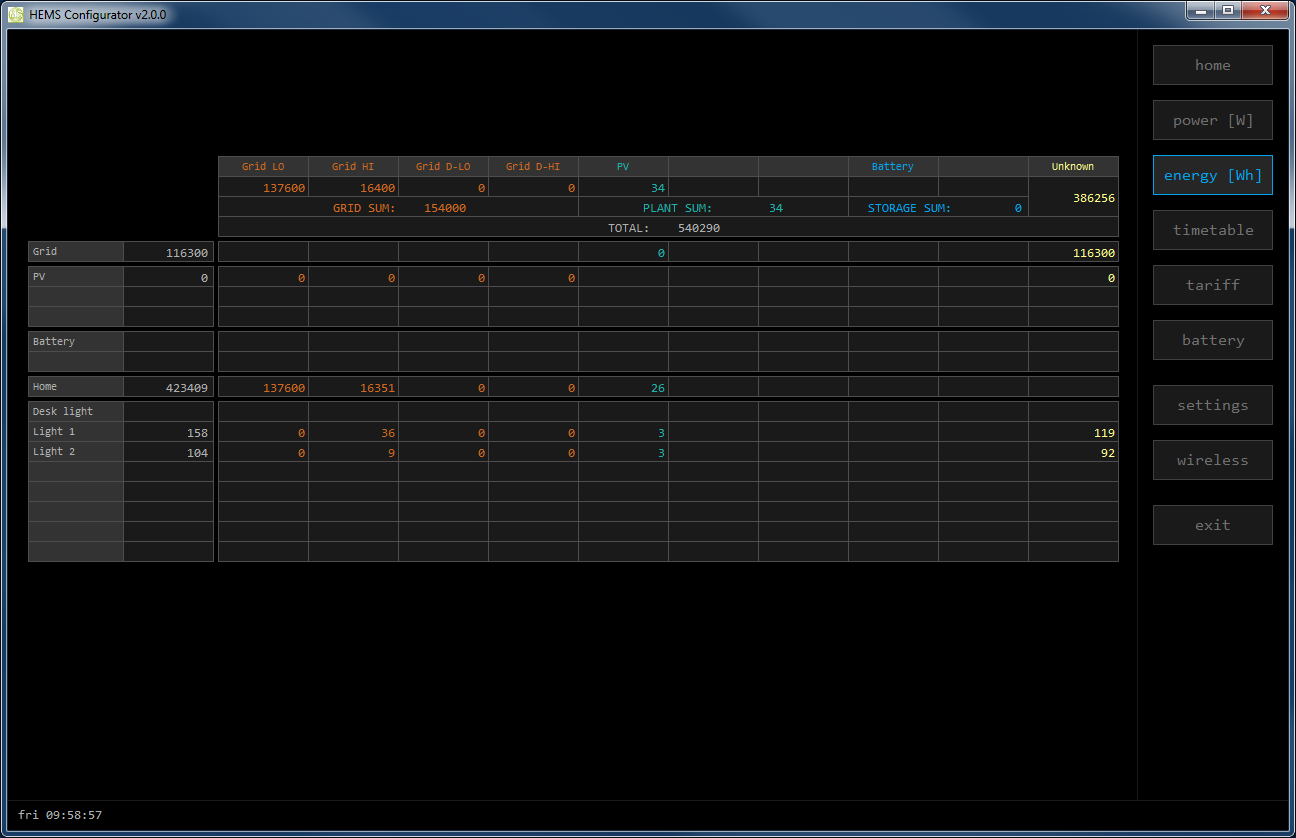Open the timetable section
The height and width of the screenshot is (838, 1296).
1212,230
